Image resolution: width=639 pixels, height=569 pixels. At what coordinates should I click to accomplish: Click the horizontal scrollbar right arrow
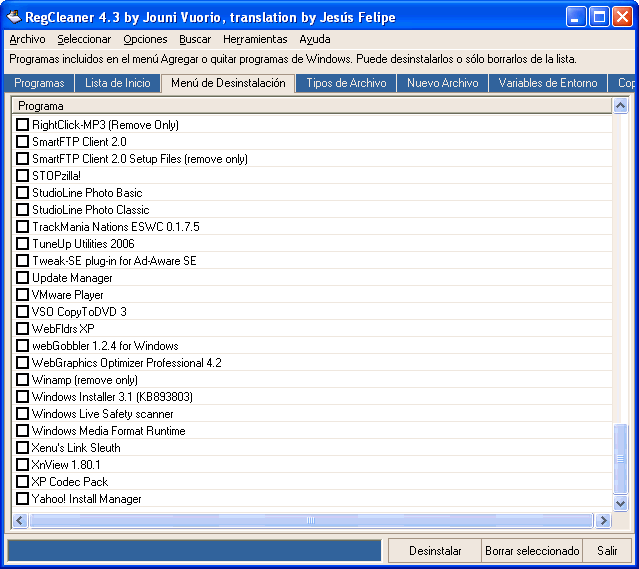[604, 520]
